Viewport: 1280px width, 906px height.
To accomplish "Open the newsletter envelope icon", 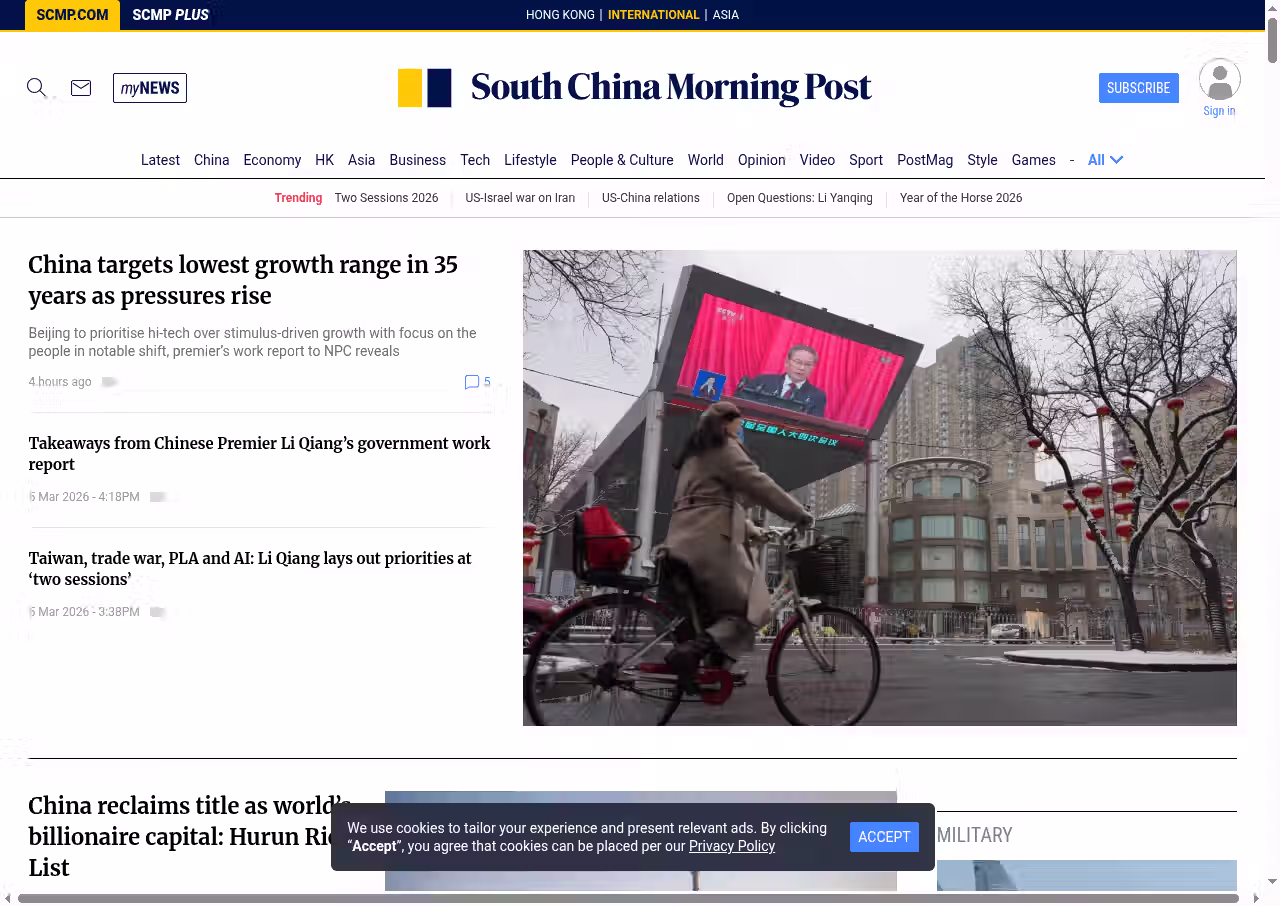I will pos(81,88).
